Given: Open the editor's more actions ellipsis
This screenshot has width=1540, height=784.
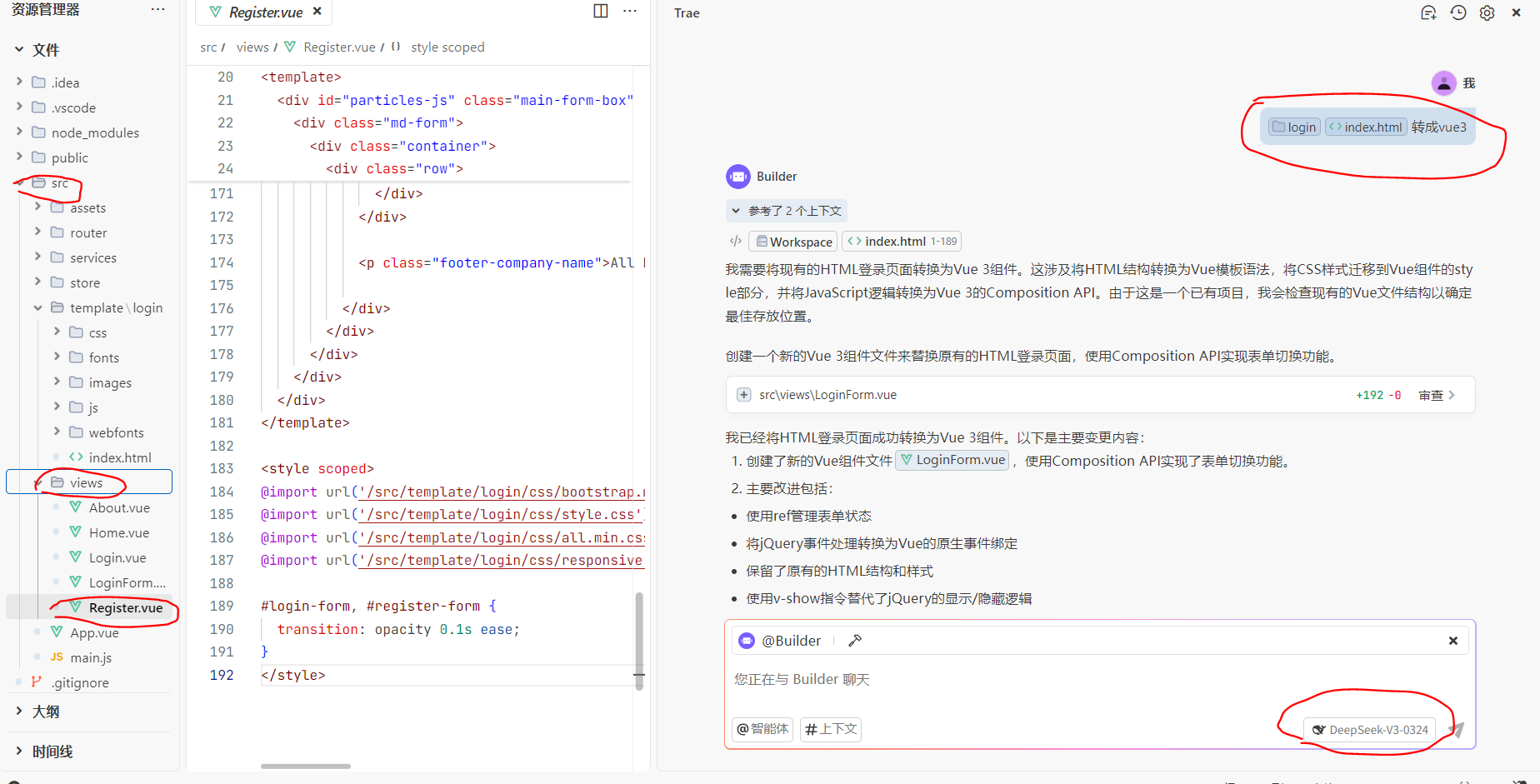Looking at the screenshot, I should pyautogui.click(x=630, y=11).
